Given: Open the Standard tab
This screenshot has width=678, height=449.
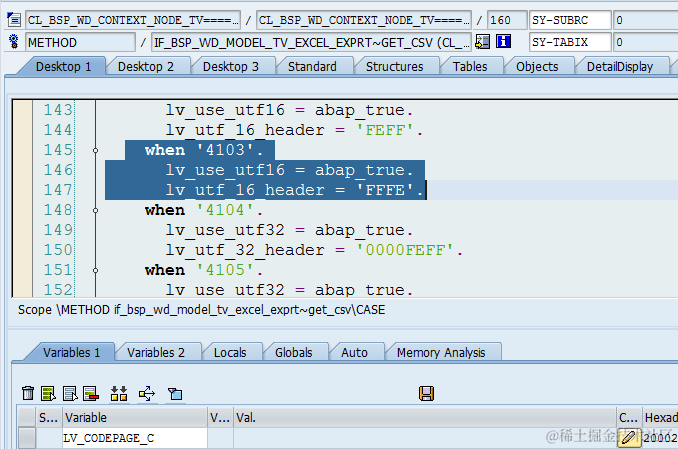Looking at the screenshot, I should pos(312,67).
